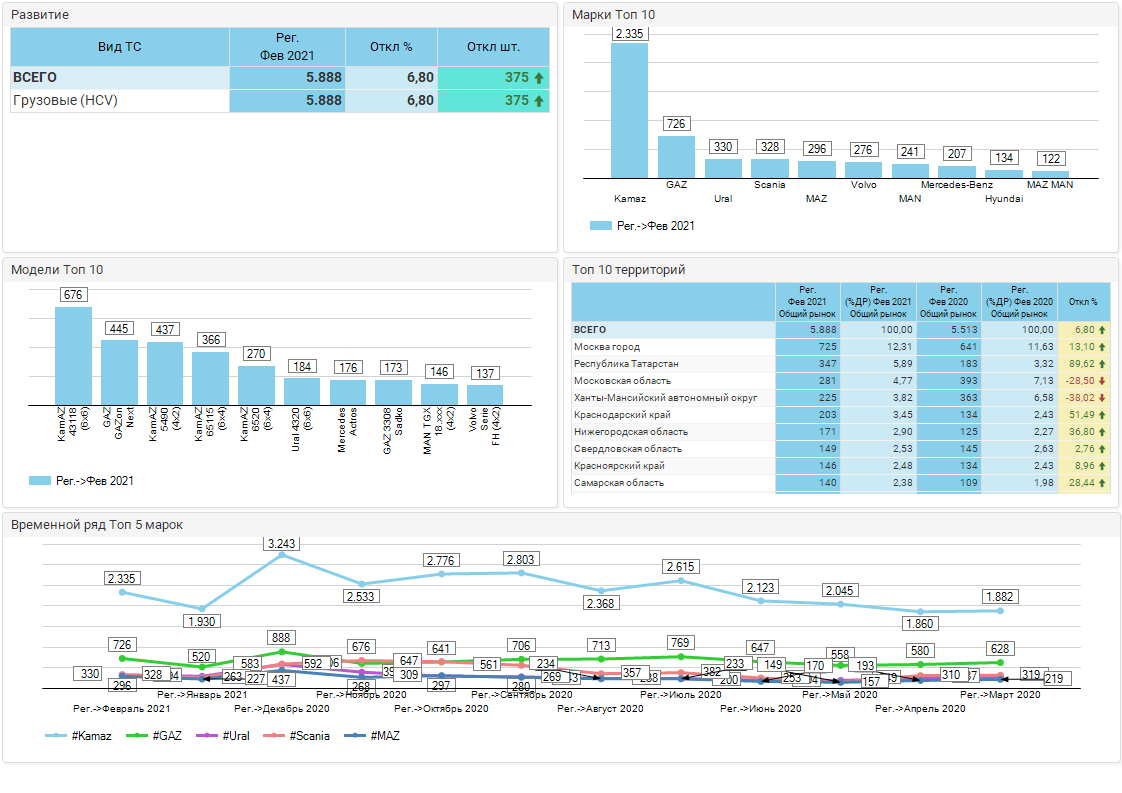Select the Kamaz bar labeled 2.335
This screenshot has width=1122, height=793.
[629, 110]
